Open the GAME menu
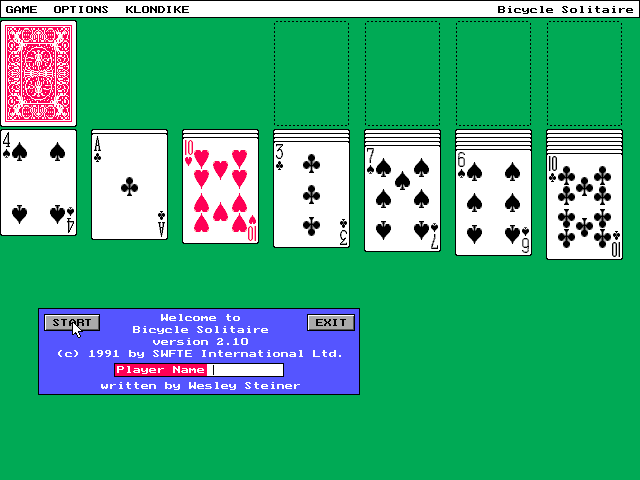Viewport: 640px width, 480px height. [21, 9]
